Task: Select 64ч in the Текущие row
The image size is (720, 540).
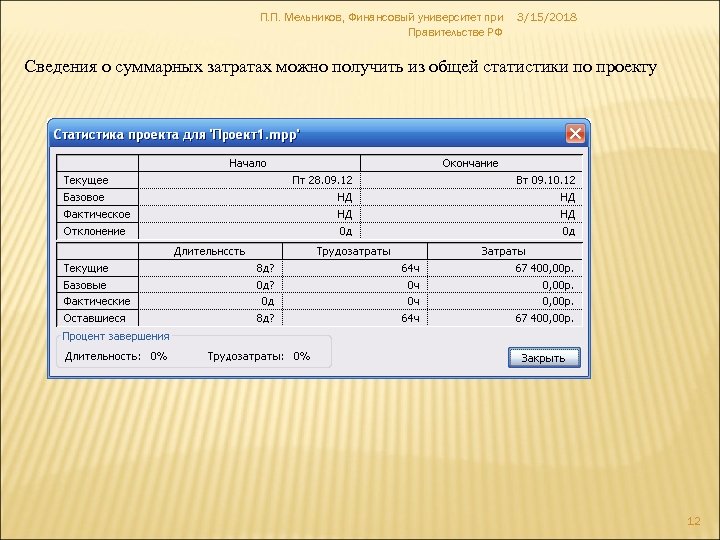Action: [x=411, y=268]
